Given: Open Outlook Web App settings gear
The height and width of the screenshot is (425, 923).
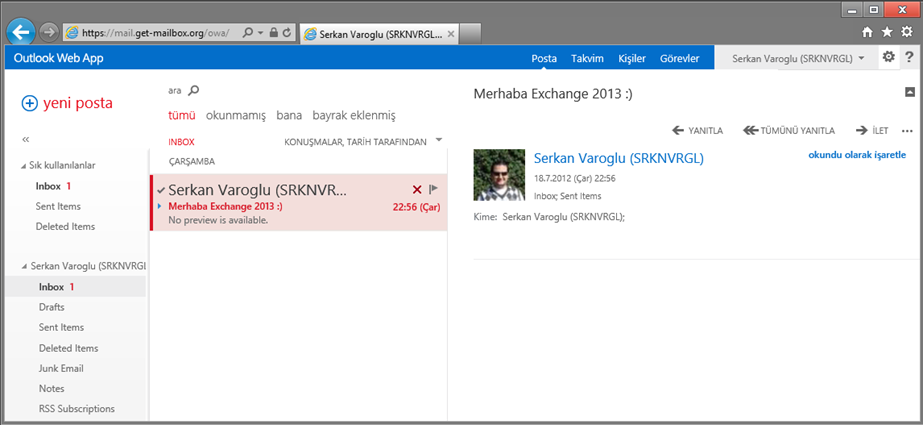Looking at the screenshot, I should tap(888, 57).
